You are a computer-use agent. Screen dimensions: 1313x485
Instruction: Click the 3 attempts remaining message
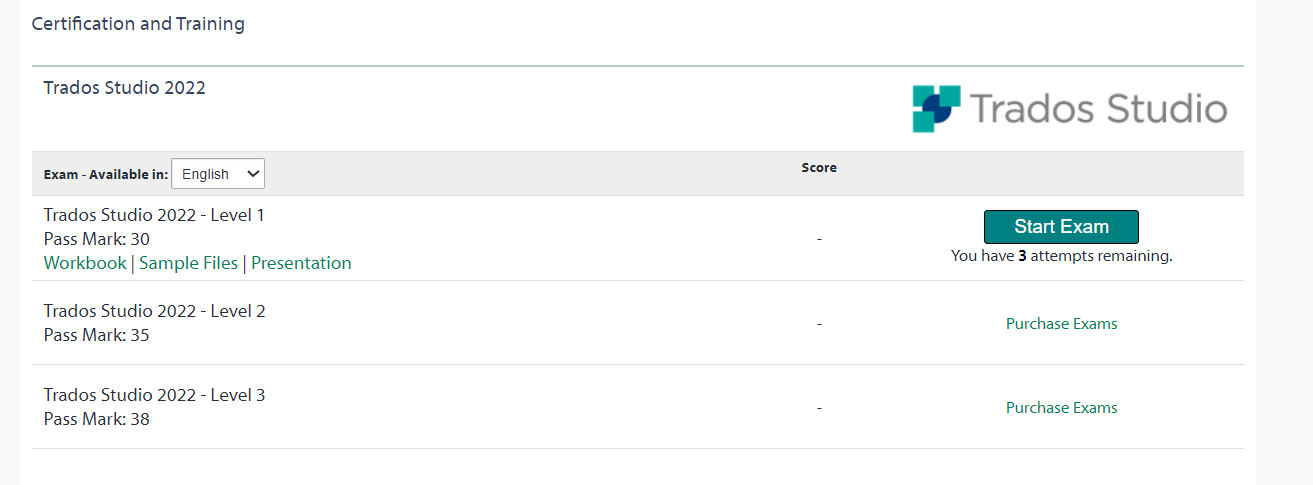1061,256
